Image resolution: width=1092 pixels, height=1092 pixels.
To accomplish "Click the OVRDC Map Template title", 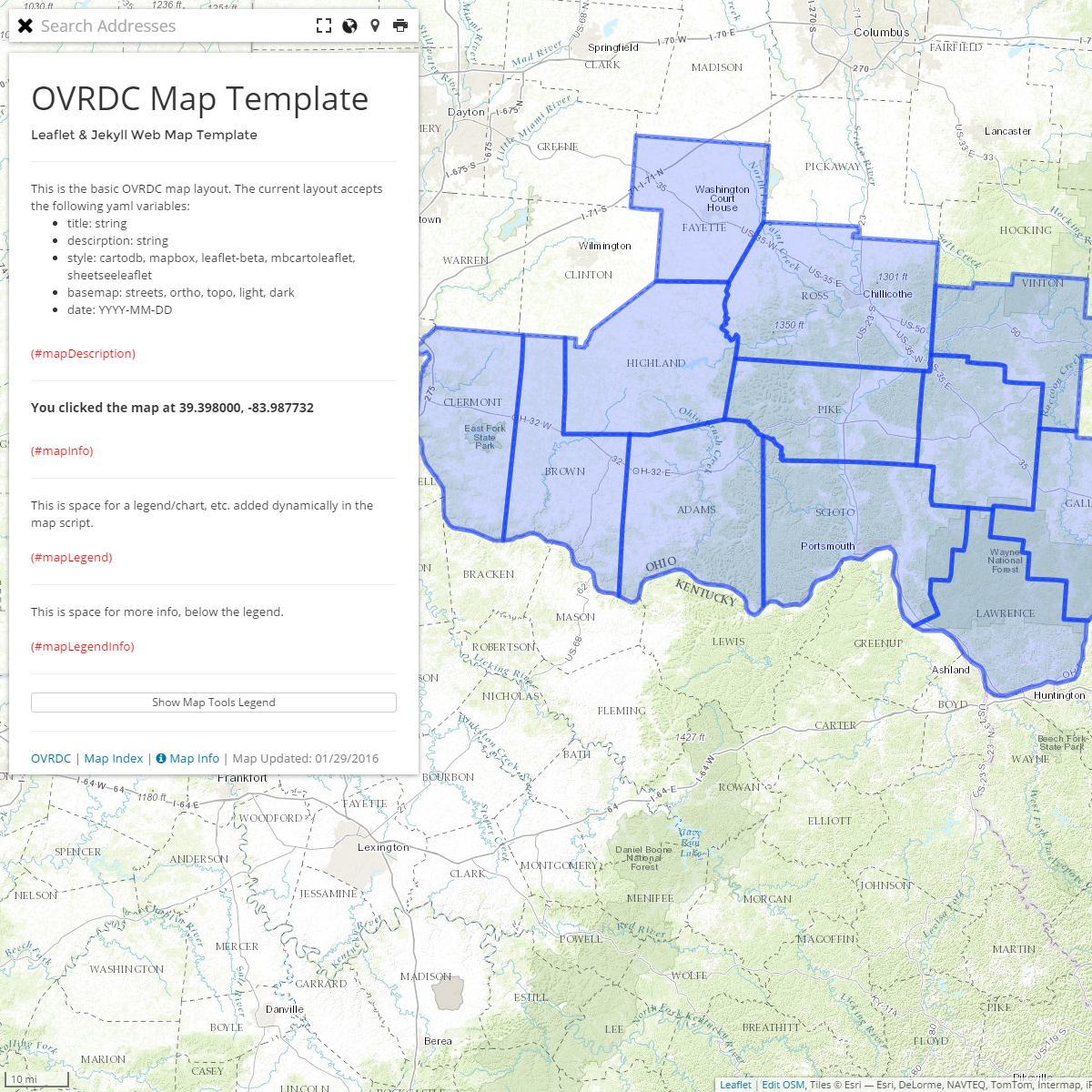I will click(200, 98).
